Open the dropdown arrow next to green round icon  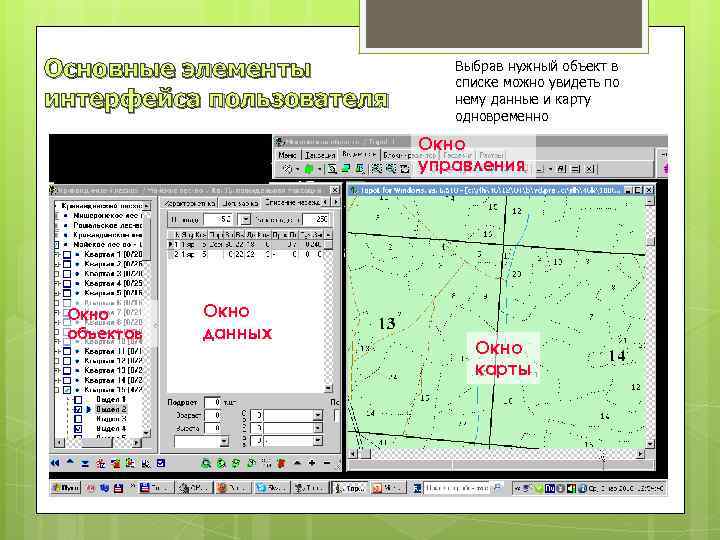pyautogui.click(x=319, y=169)
